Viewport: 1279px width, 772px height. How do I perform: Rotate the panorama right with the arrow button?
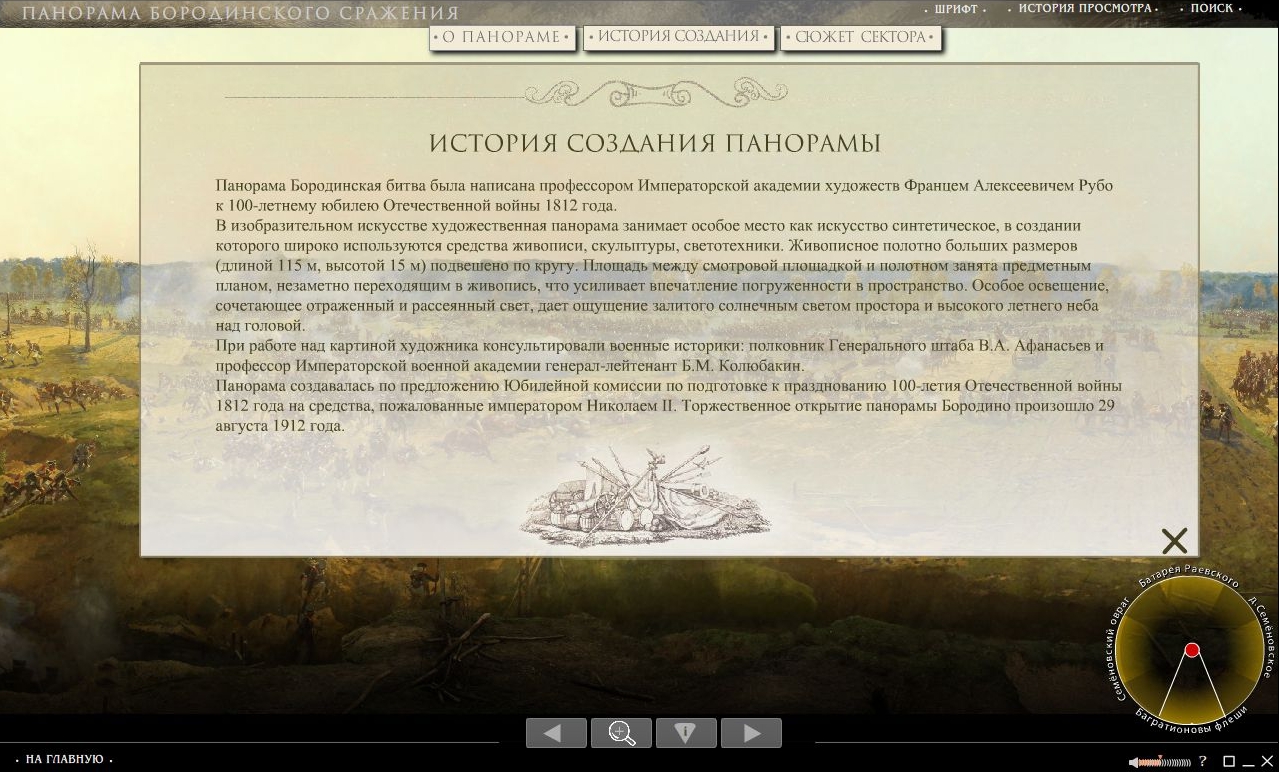pos(751,733)
